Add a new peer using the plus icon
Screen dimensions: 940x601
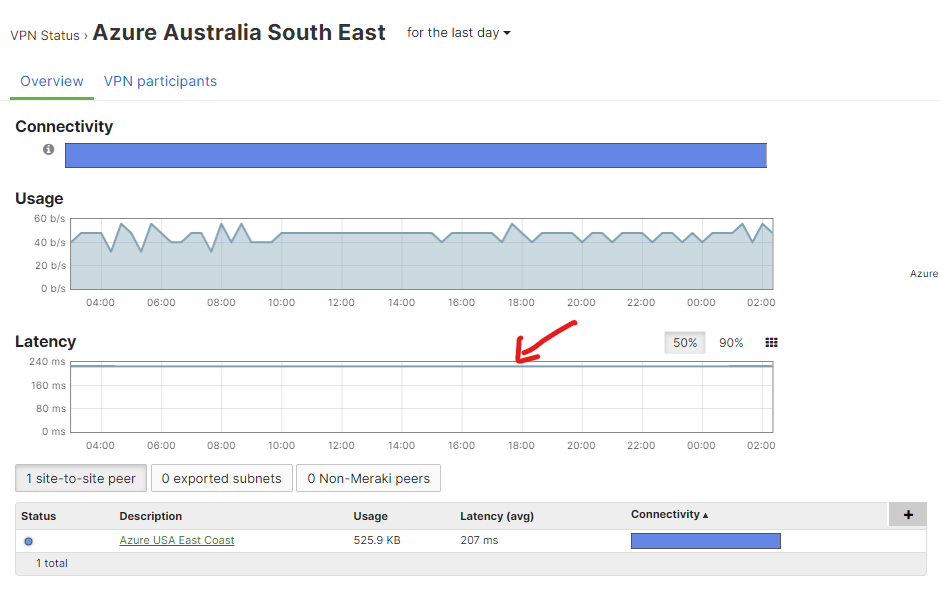pos(907,514)
